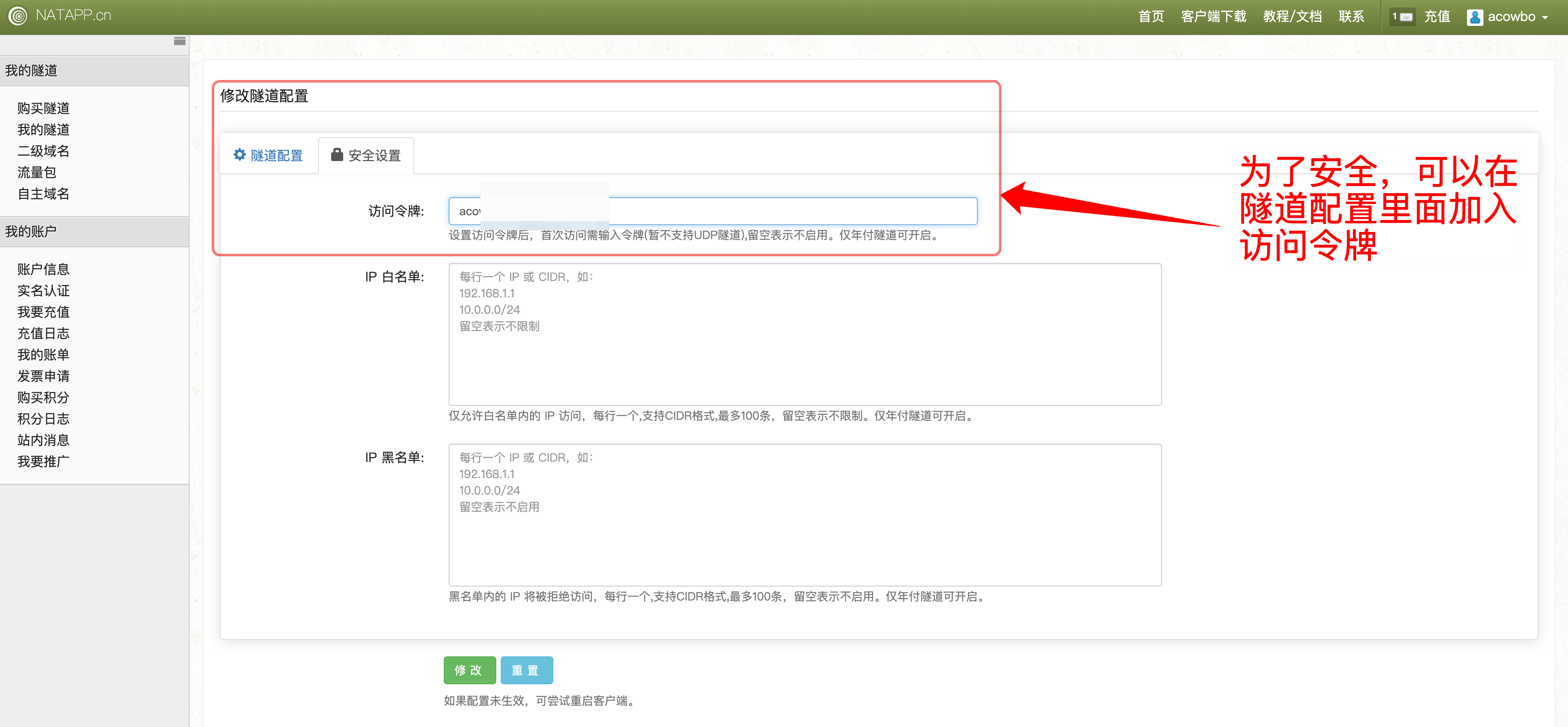Click the help text starting 仅允许白名单内的 IP 访问

click(x=712, y=416)
